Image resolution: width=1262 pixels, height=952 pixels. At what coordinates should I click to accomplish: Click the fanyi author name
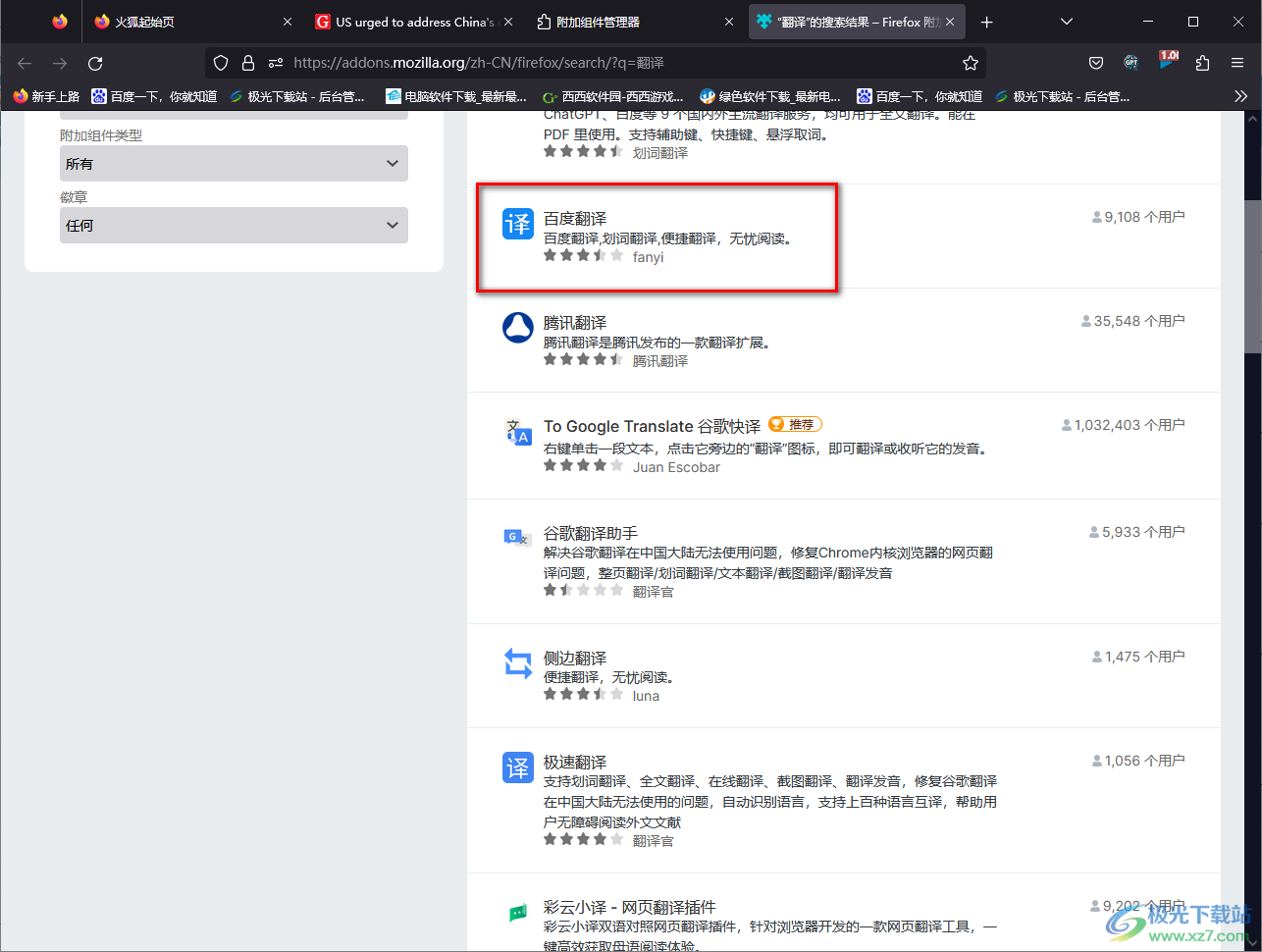(x=649, y=257)
